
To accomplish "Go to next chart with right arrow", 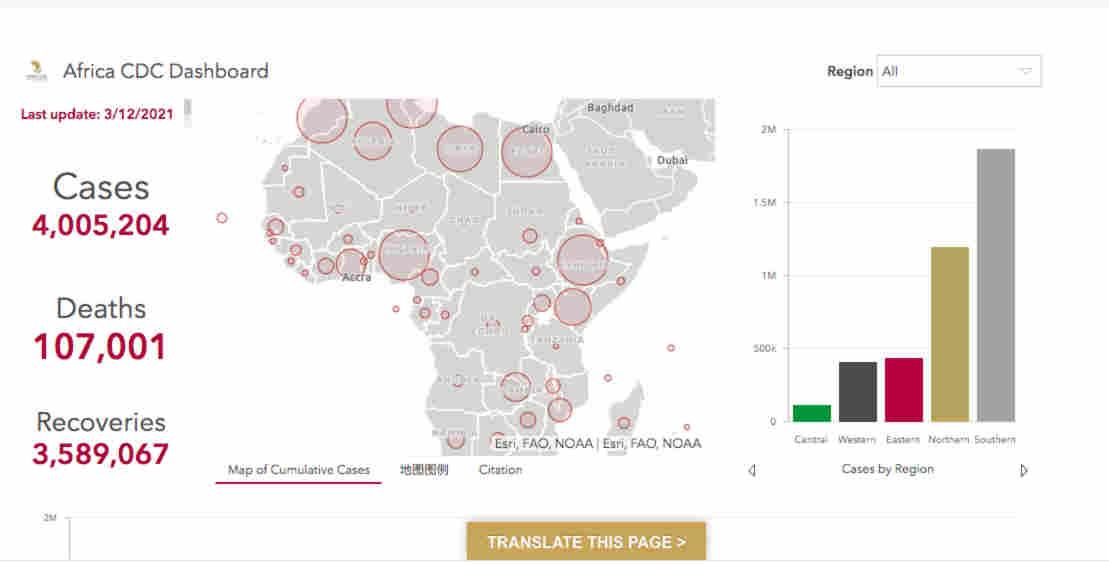I will (x=1023, y=470).
